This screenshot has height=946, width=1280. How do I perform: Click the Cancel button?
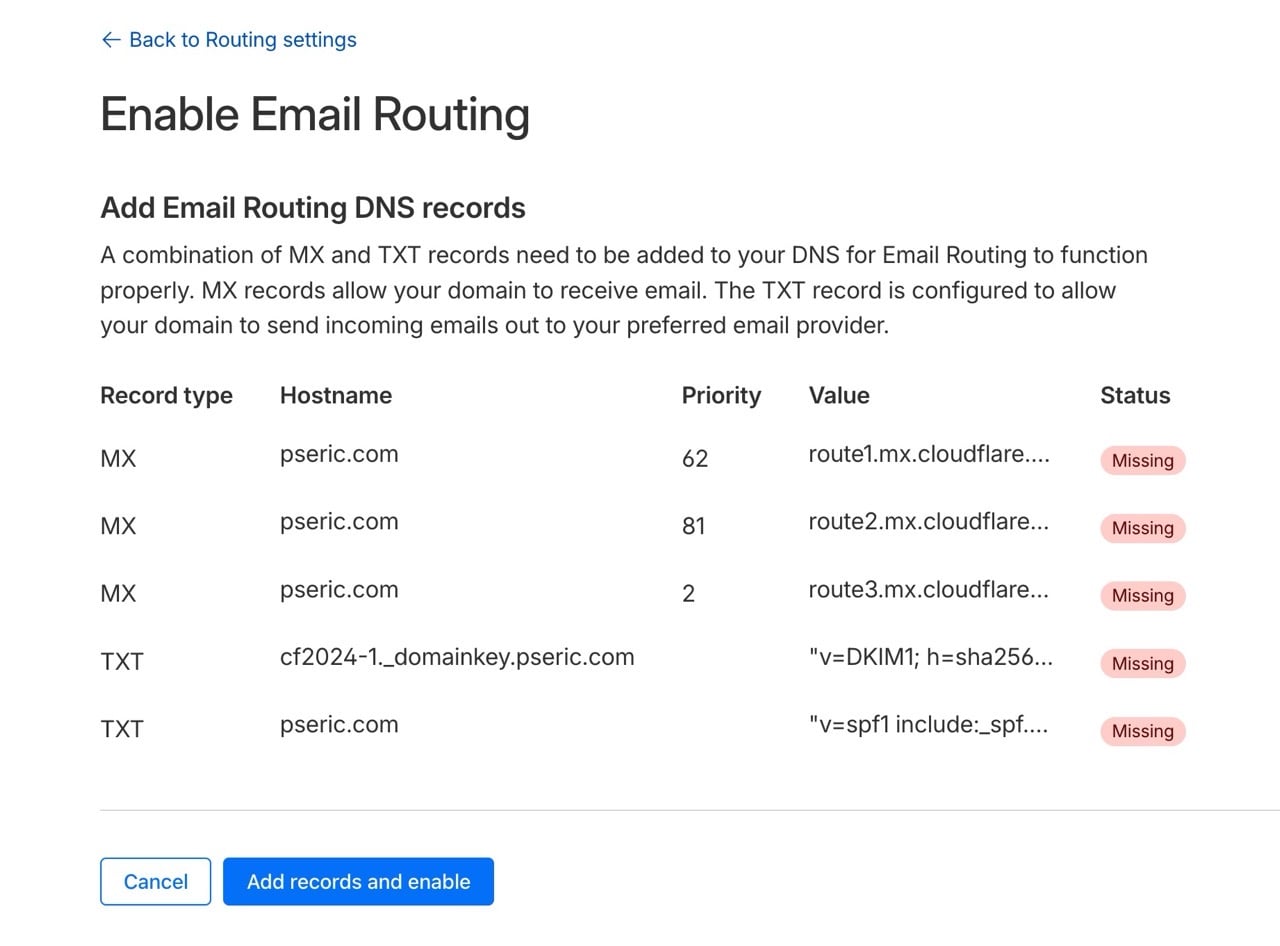pos(155,881)
